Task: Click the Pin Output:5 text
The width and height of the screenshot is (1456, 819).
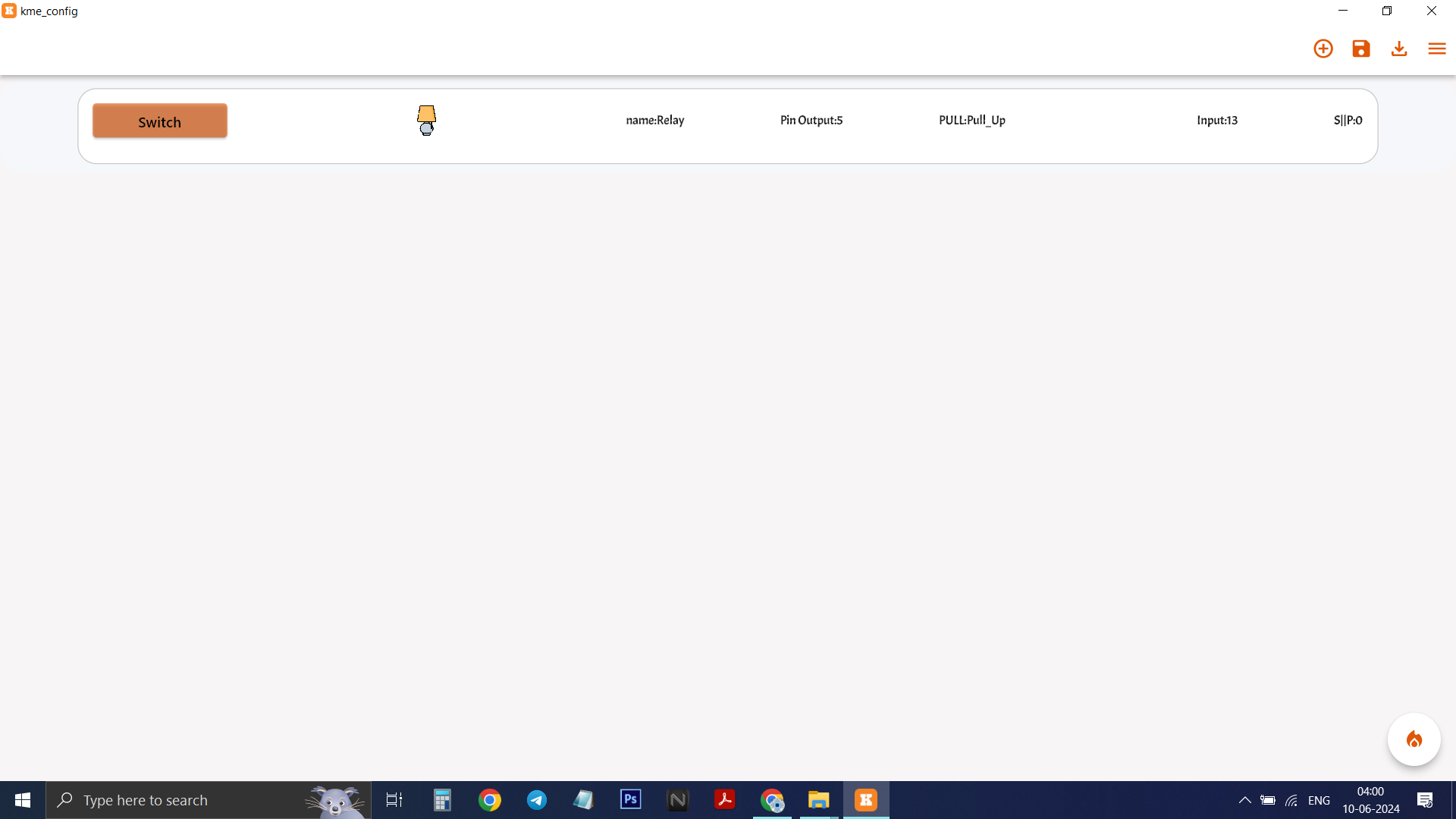Action: [811, 120]
